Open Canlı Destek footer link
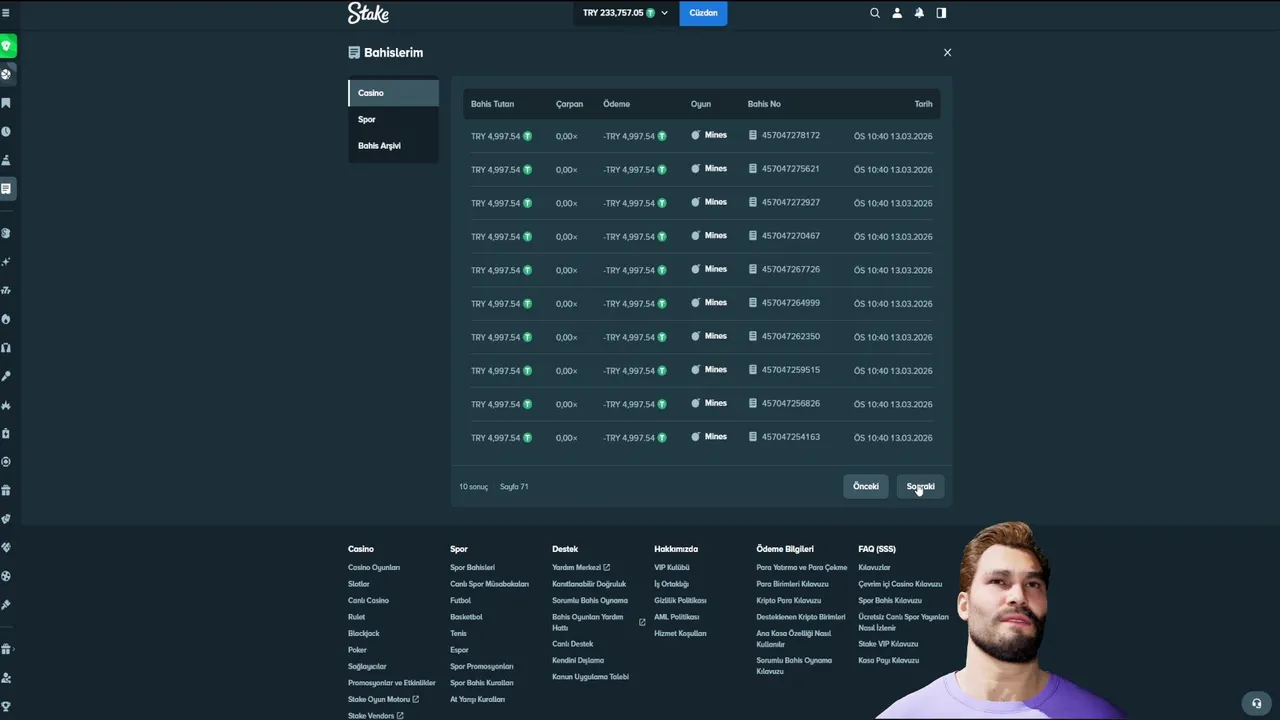The height and width of the screenshot is (720, 1280). (572, 644)
